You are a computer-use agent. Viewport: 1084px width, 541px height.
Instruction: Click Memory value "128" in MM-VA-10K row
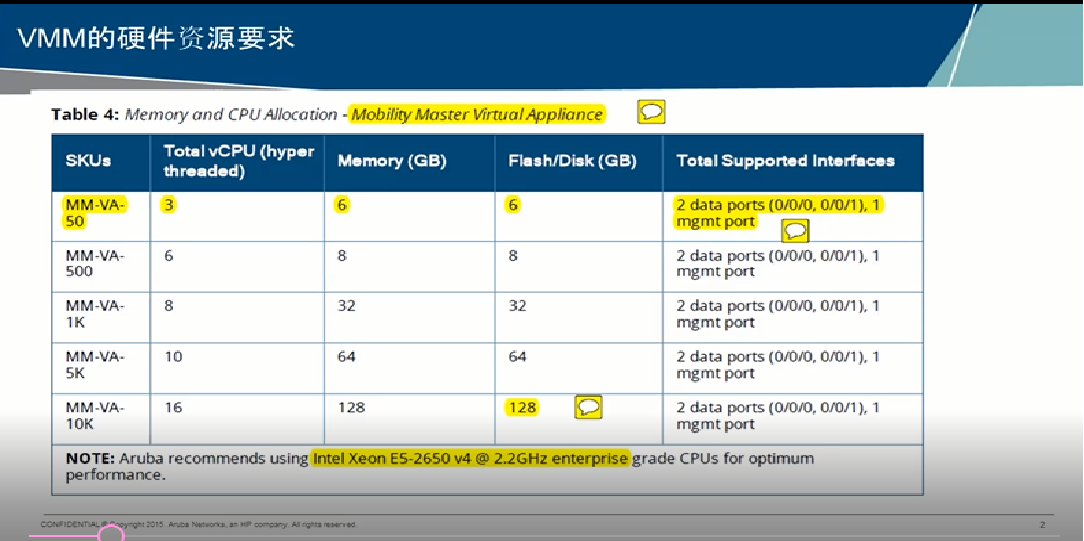click(351, 408)
